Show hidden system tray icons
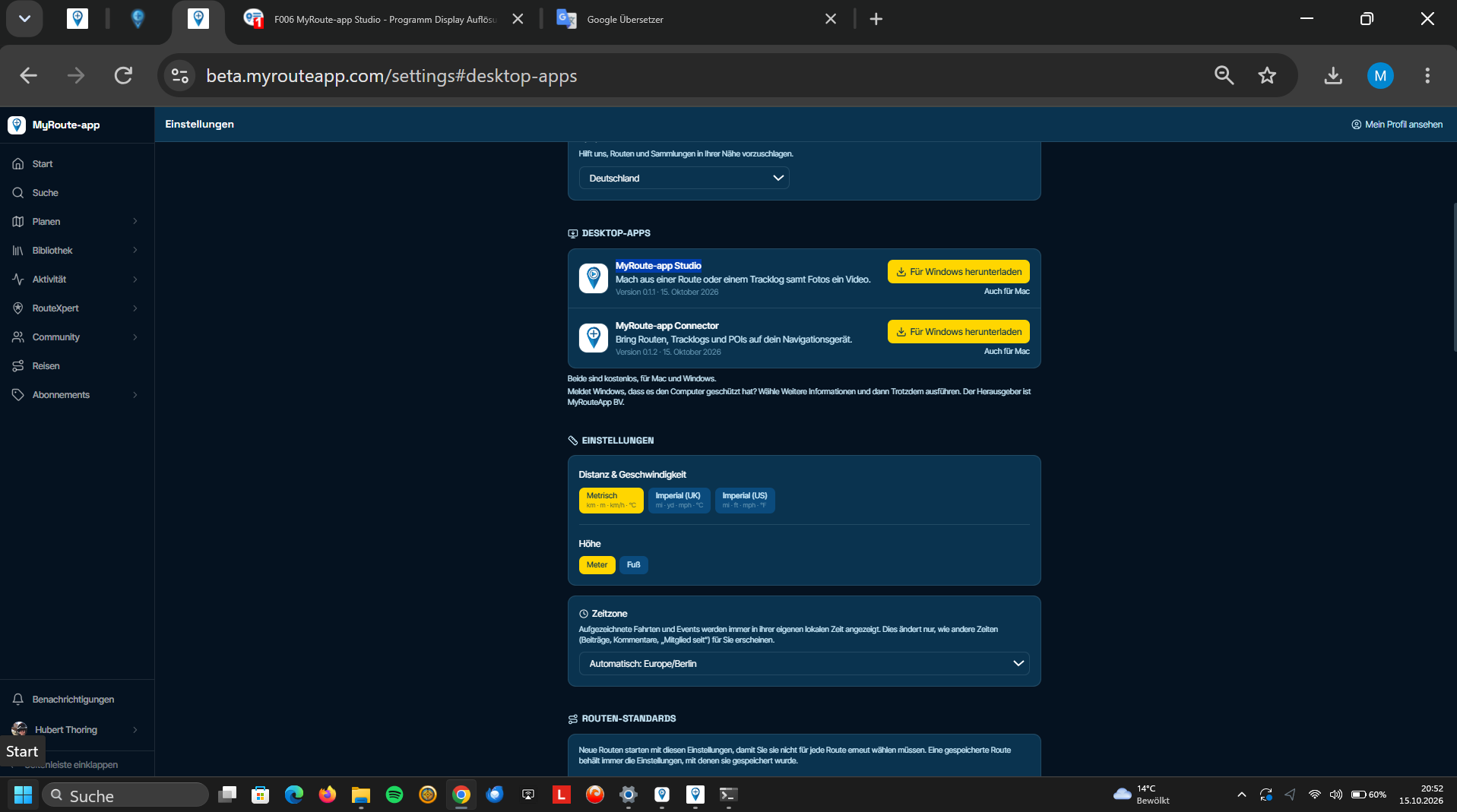This screenshot has height=812, width=1457. [x=1241, y=795]
